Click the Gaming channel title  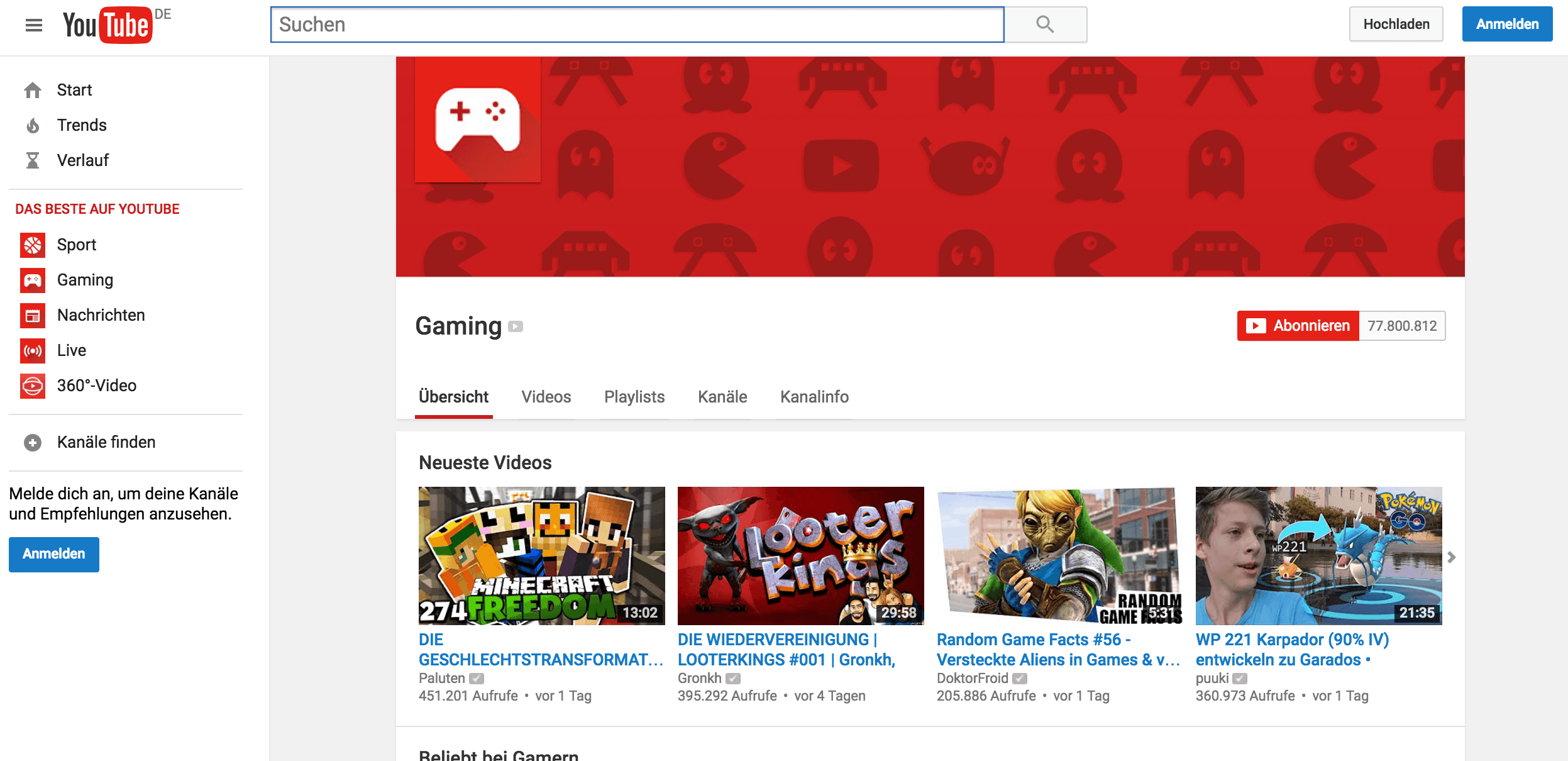click(458, 326)
